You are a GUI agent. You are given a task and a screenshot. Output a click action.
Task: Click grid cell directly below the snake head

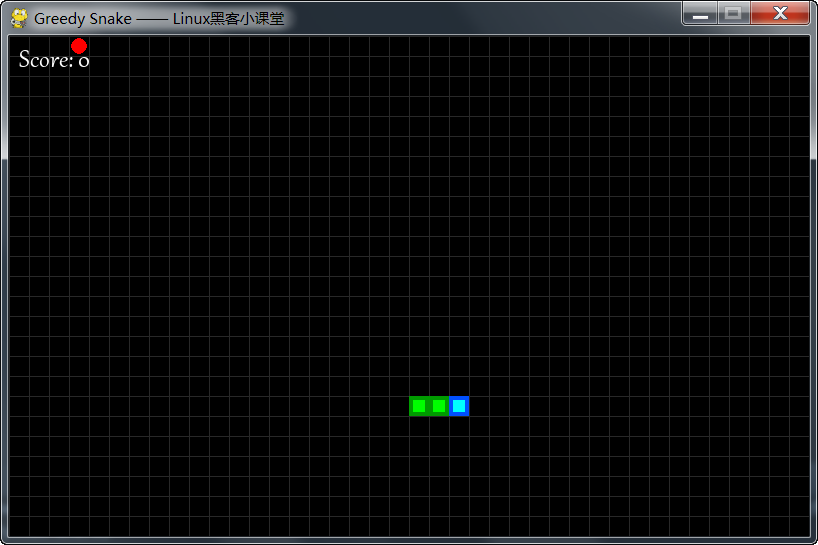pyautogui.click(x=459, y=426)
